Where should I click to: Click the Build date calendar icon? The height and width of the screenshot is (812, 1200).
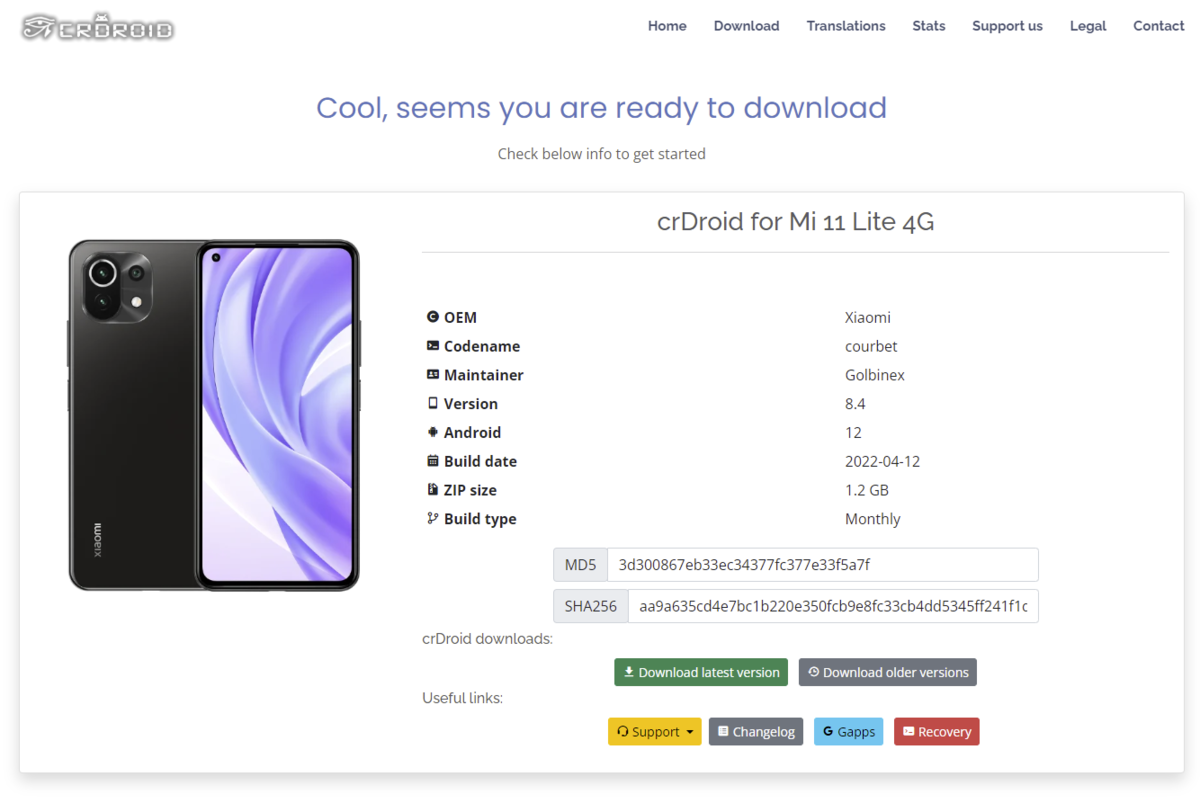[x=433, y=461]
